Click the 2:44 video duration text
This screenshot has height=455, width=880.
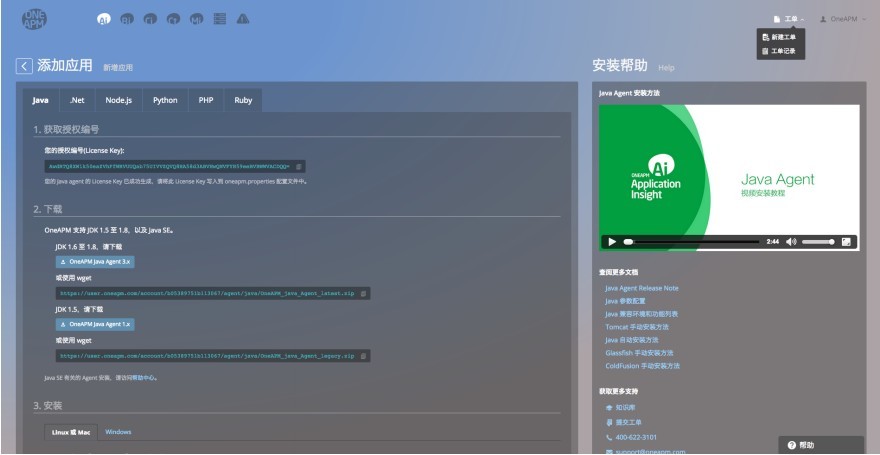coord(772,242)
